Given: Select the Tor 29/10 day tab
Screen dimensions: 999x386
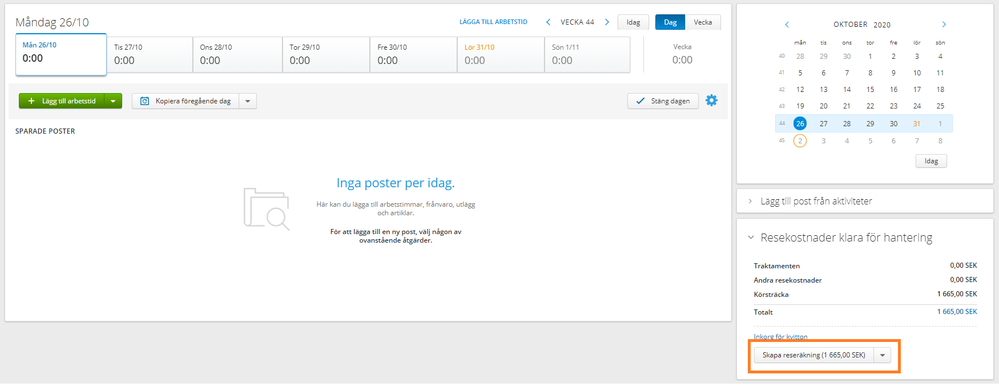Looking at the screenshot, I should (326, 55).
